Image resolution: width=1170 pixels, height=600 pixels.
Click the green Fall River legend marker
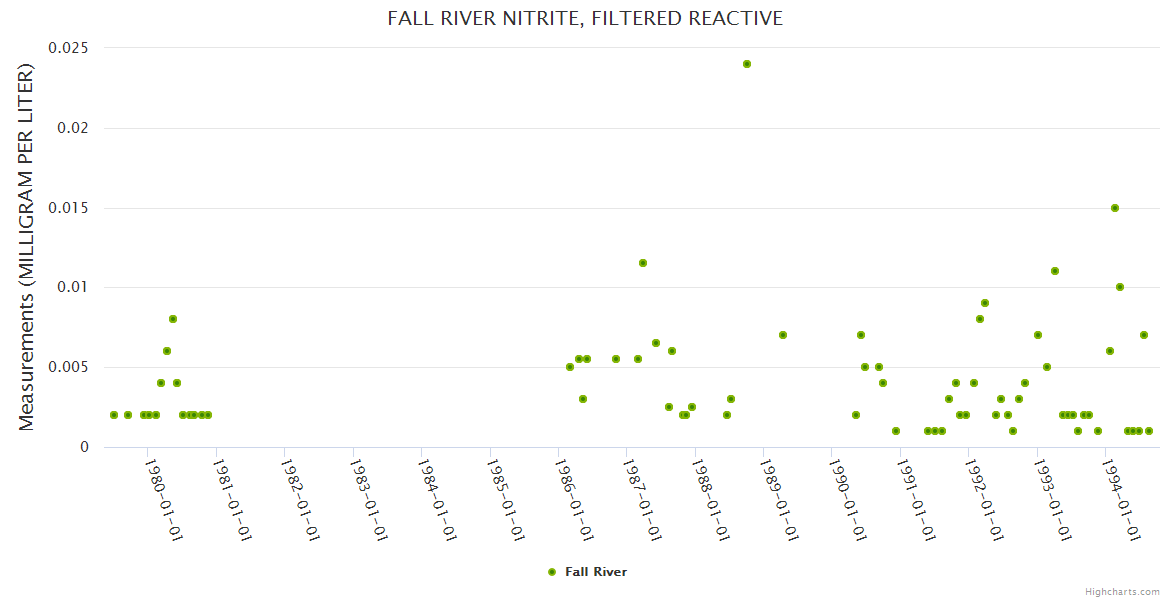pyautogui.click(x=551, y=572)
